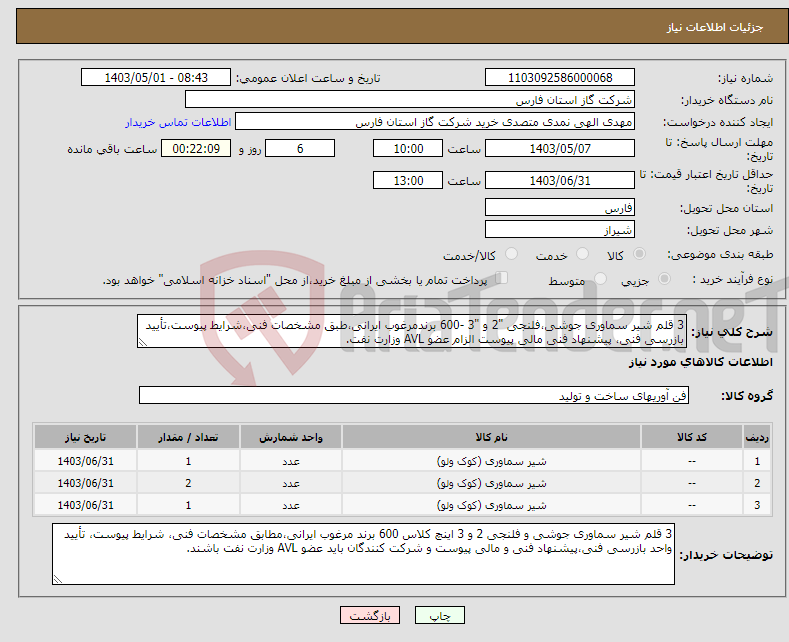Click the شماره نیاز number field
The width and height of the screenshot is (789, 642).
pos(560,77)
